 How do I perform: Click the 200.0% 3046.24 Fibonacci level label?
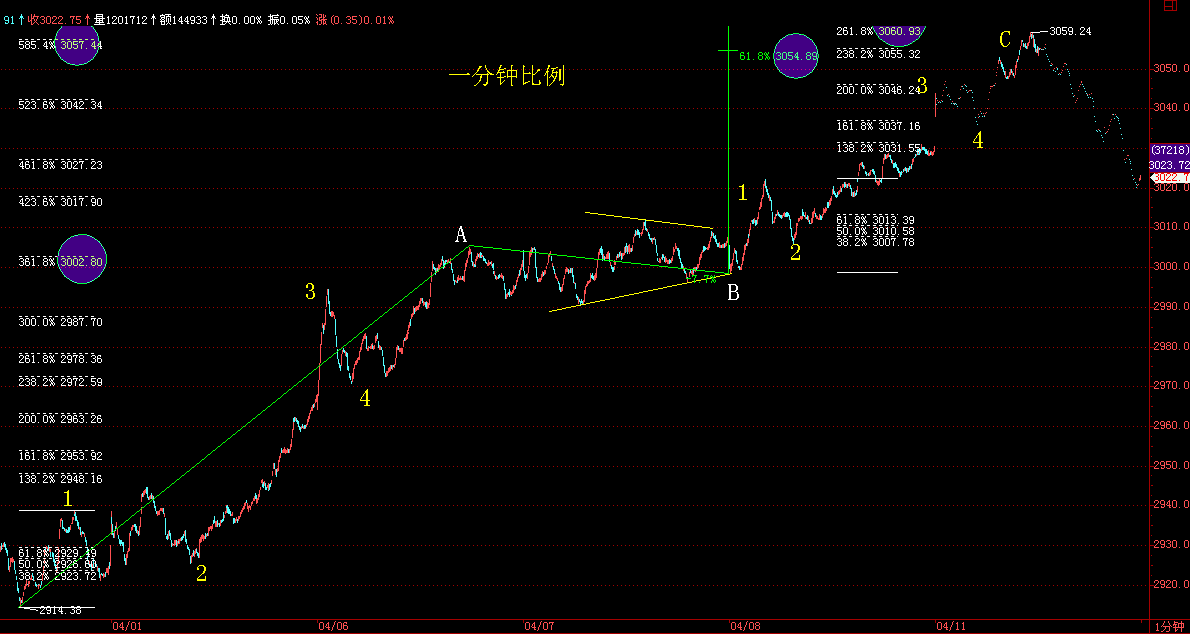[878, 90]
